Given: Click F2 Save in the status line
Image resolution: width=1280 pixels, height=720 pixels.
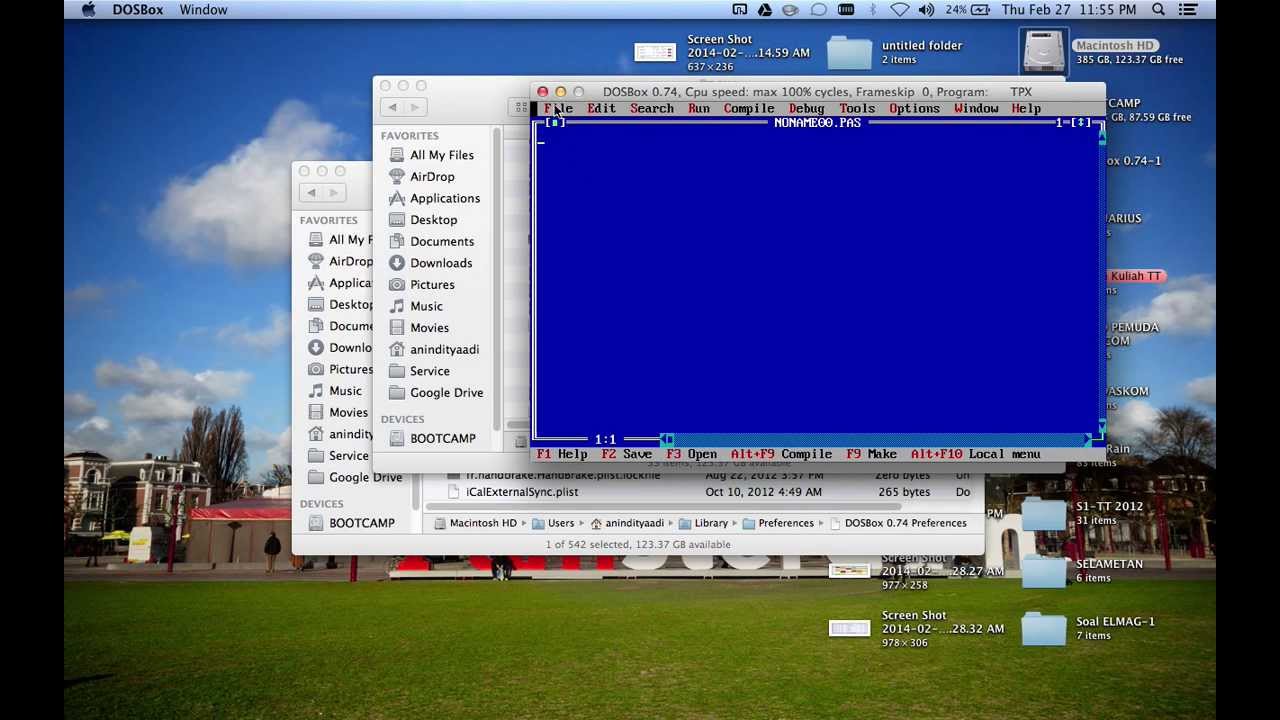Looking at the screenshot, I should [627, 454].
